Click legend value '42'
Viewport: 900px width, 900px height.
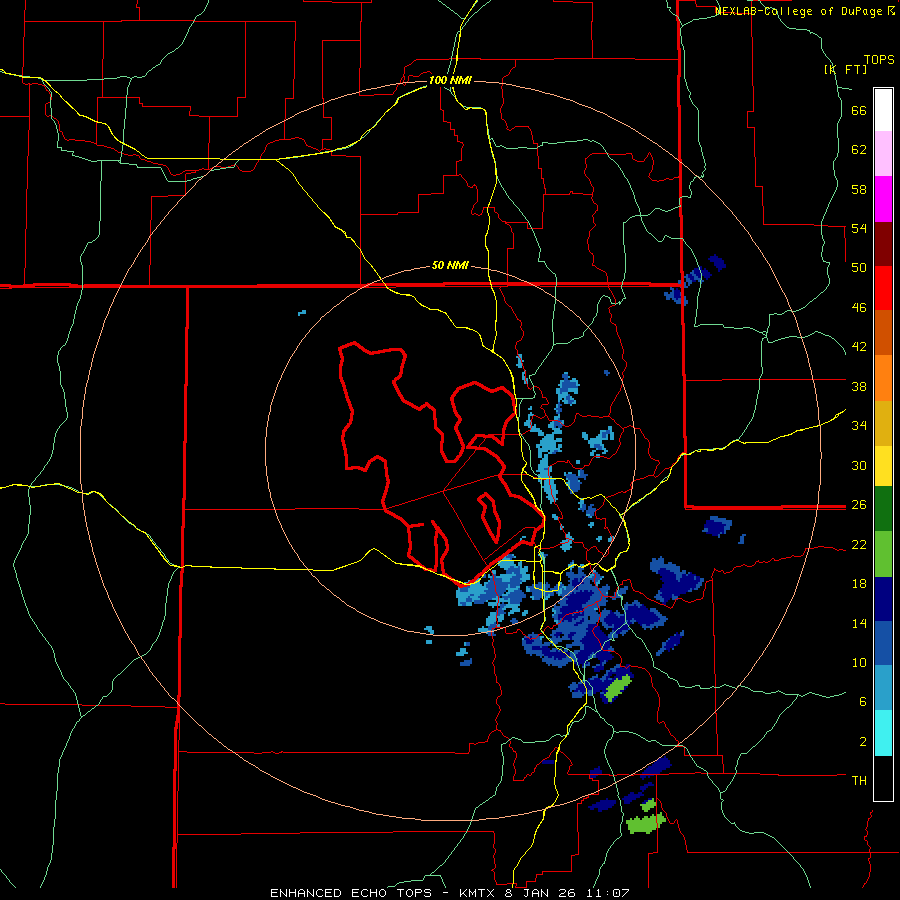pyautogui.click(x=859, y=347)
